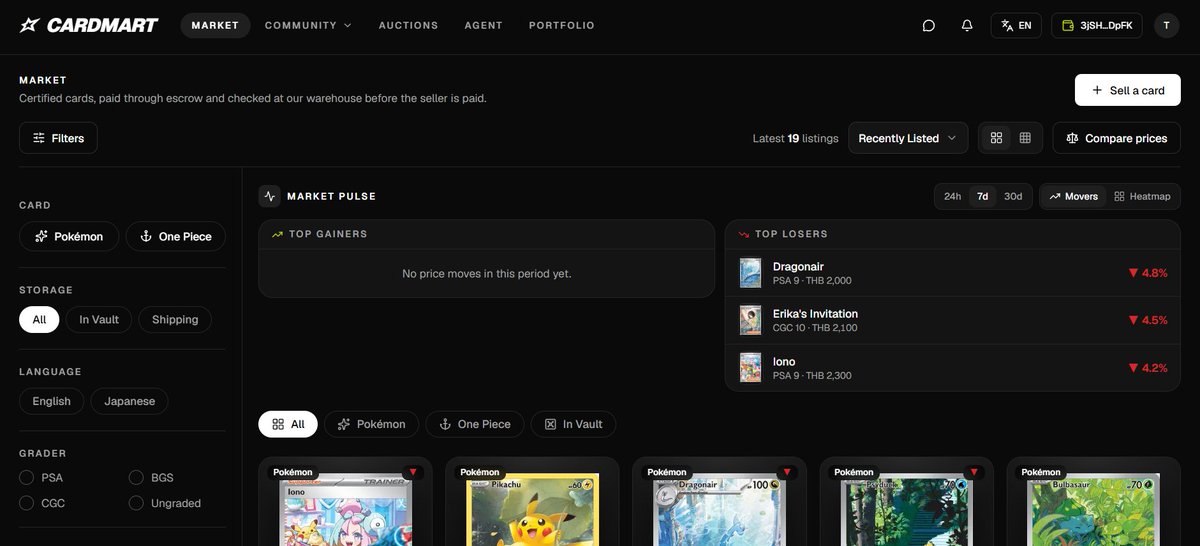Image resolution: width=1200 pixels, height=546 pixels.
Task: Open the T user avatar menu
Action: [x=1166, y=25]
